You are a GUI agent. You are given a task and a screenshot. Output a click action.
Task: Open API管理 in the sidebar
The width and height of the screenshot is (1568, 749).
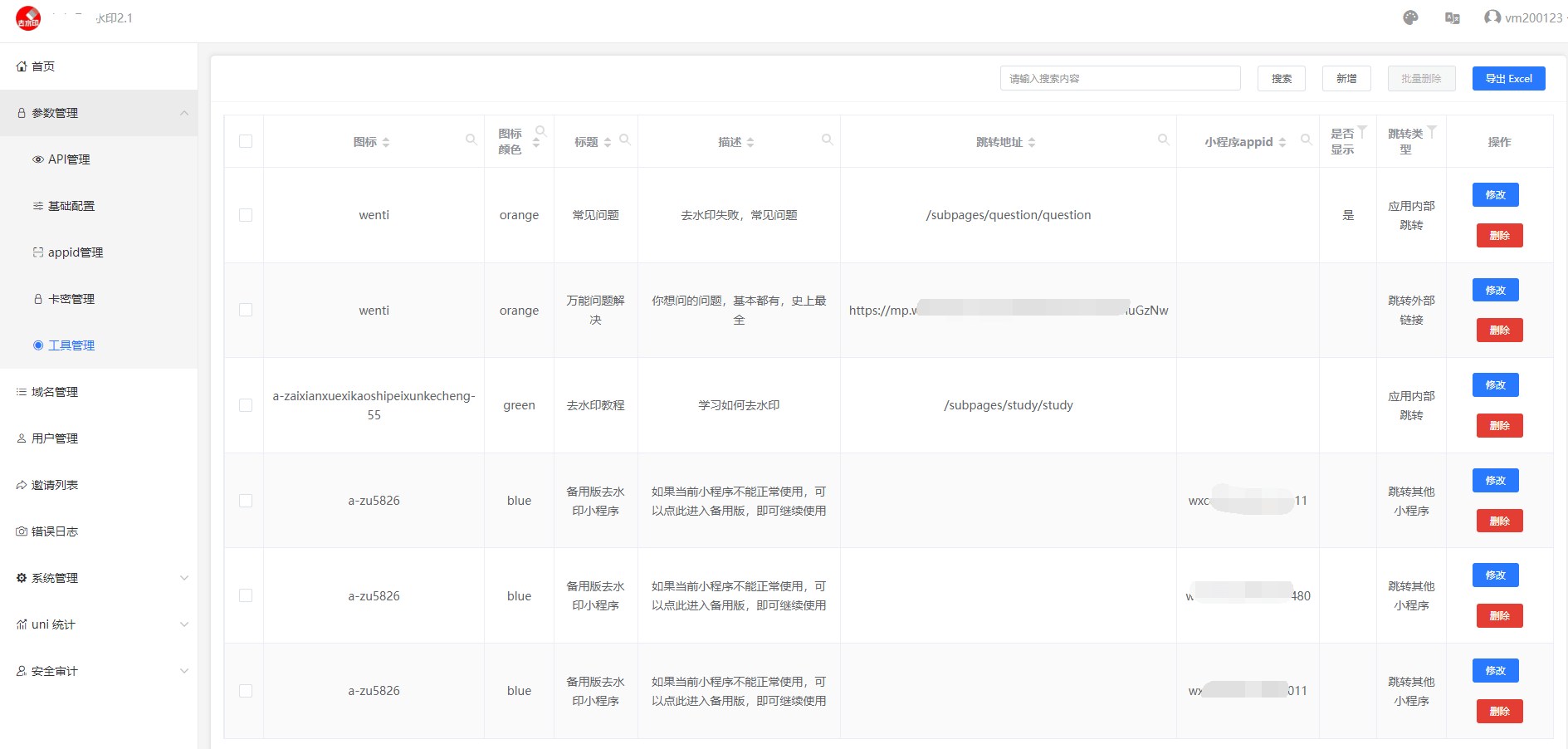(x=69, y=159)
